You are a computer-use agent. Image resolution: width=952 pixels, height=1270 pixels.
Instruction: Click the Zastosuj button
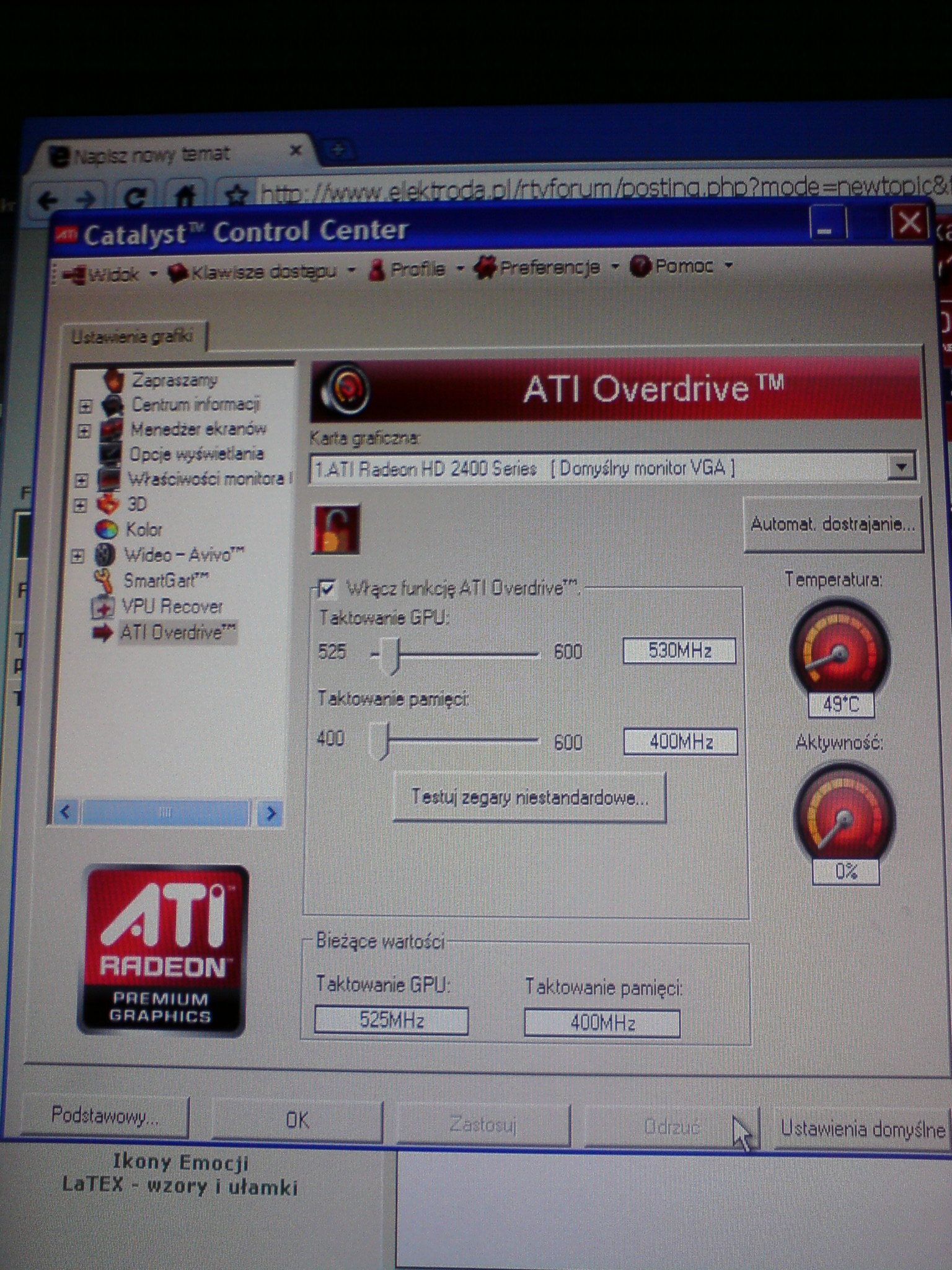(483, 1124)
